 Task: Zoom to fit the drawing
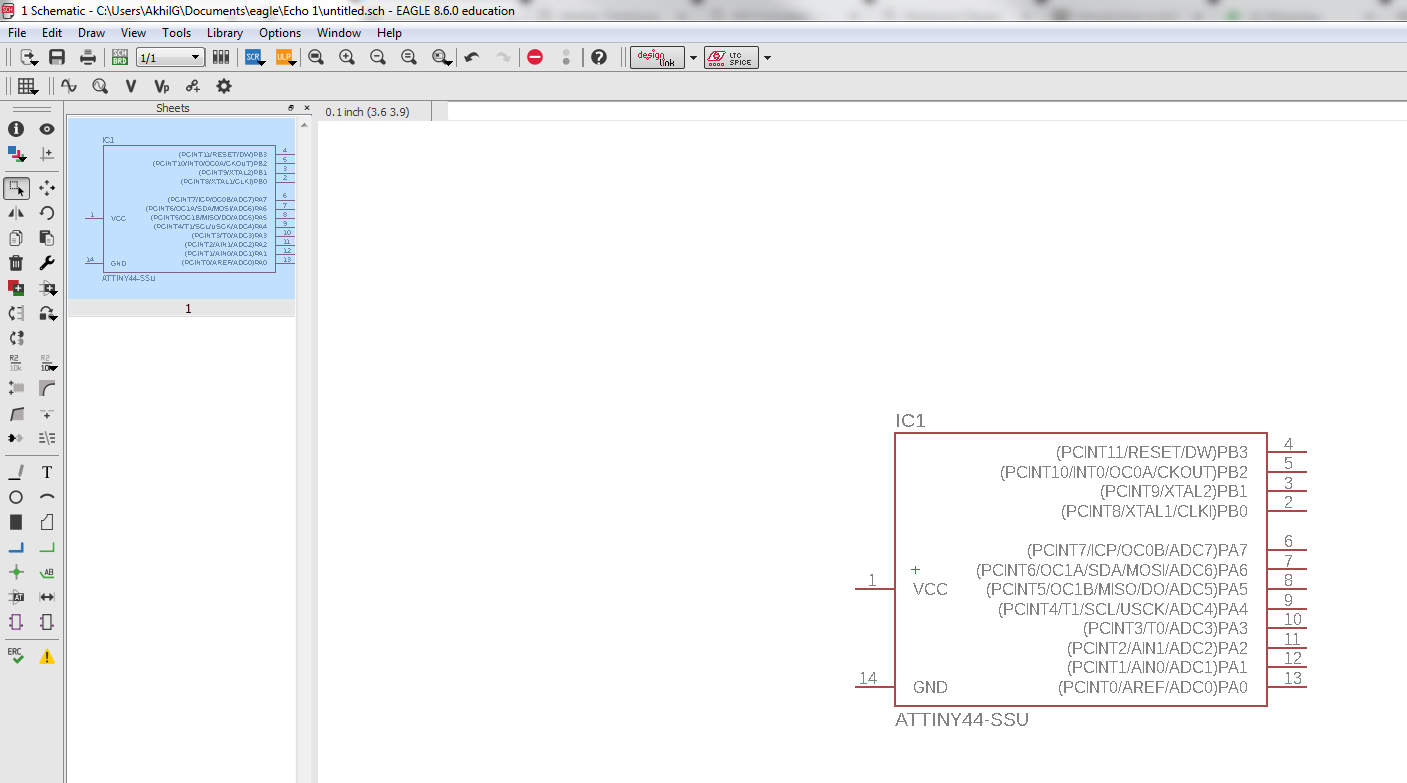pos(316,57)
